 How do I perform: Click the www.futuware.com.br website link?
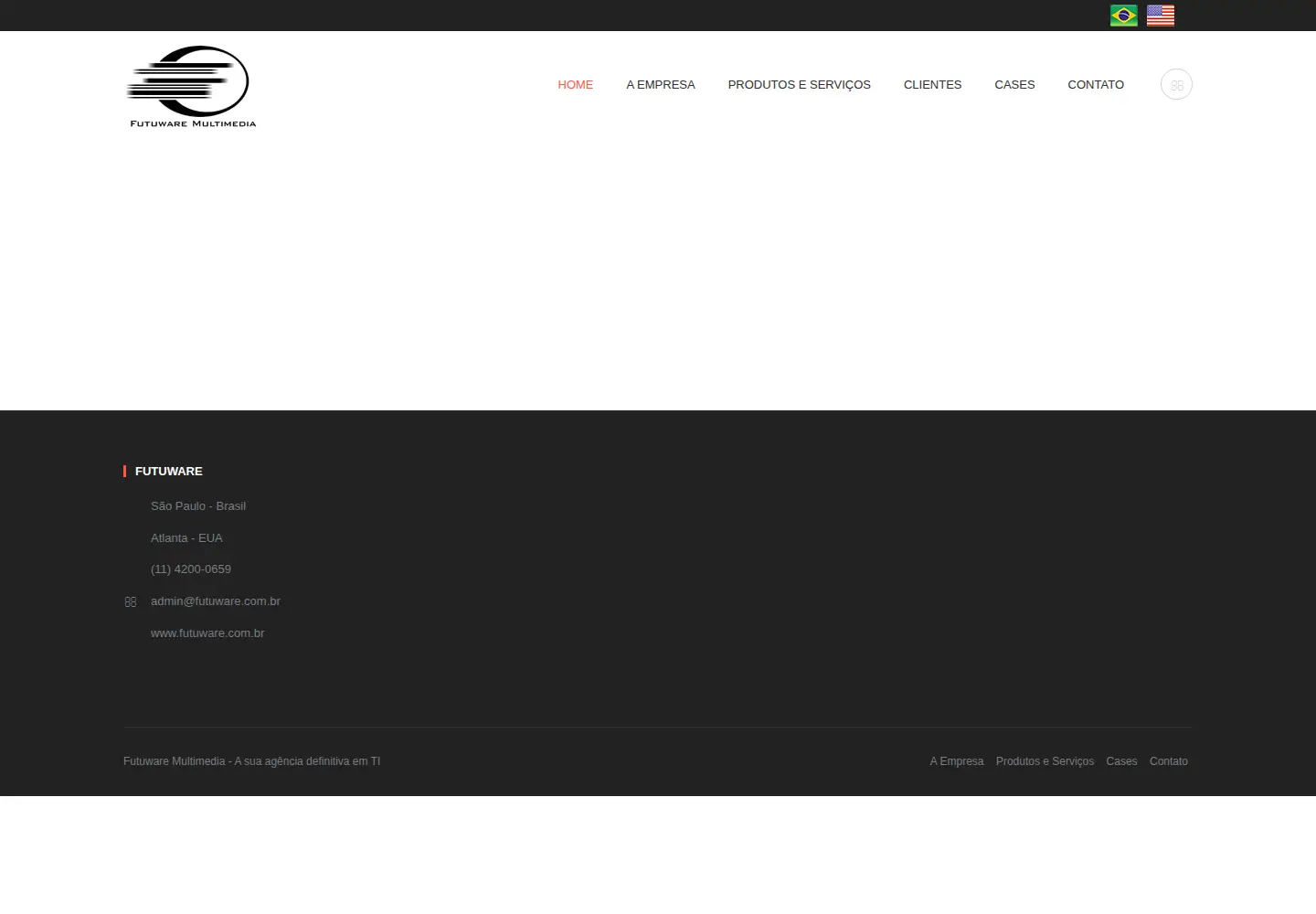[x=207, y=632]
